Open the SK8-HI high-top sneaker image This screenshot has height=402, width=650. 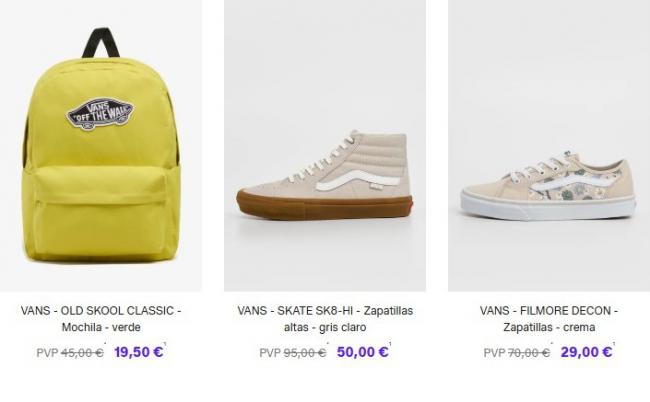(325, 145)
